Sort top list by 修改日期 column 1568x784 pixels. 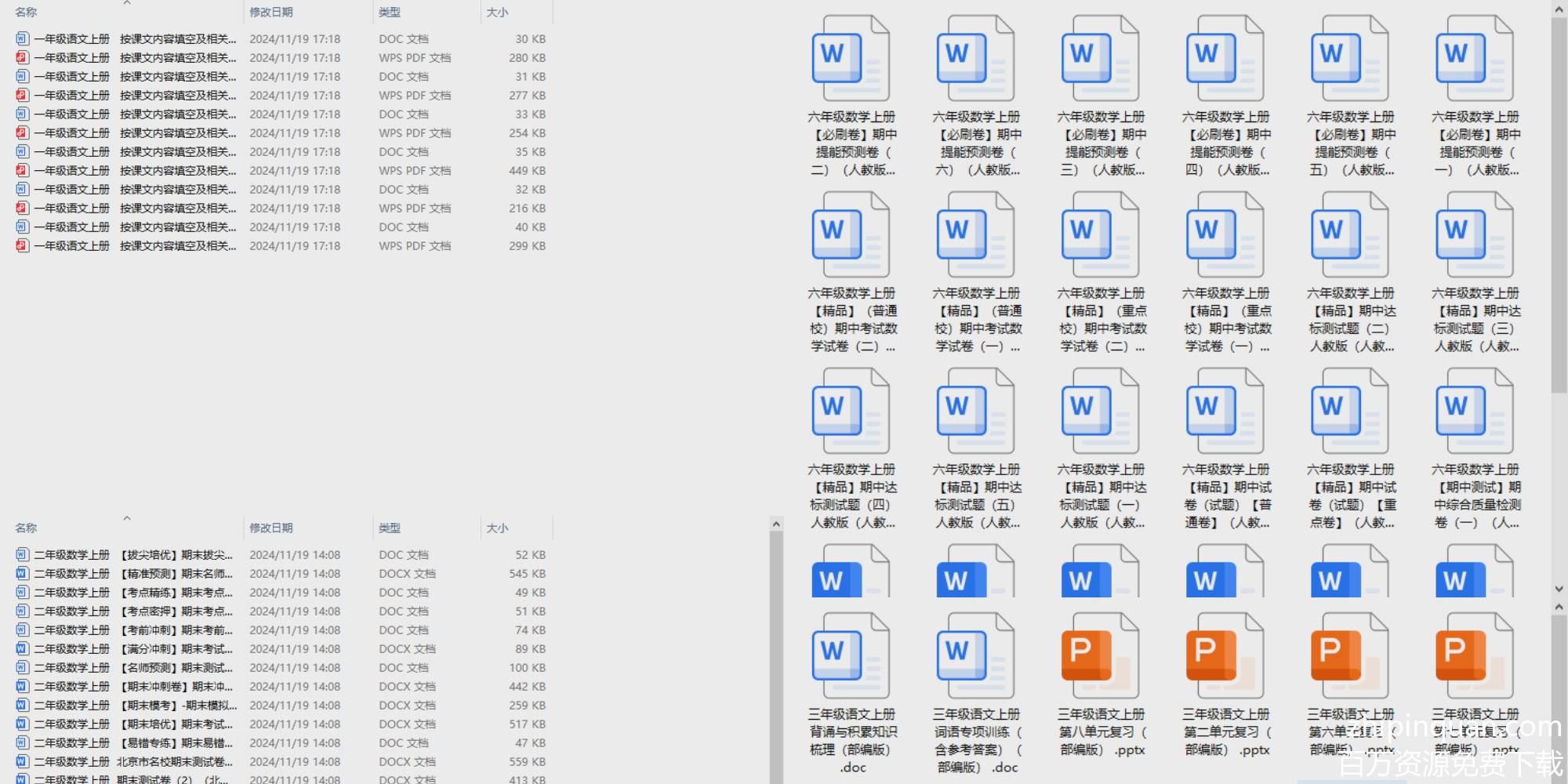point(271,13)
